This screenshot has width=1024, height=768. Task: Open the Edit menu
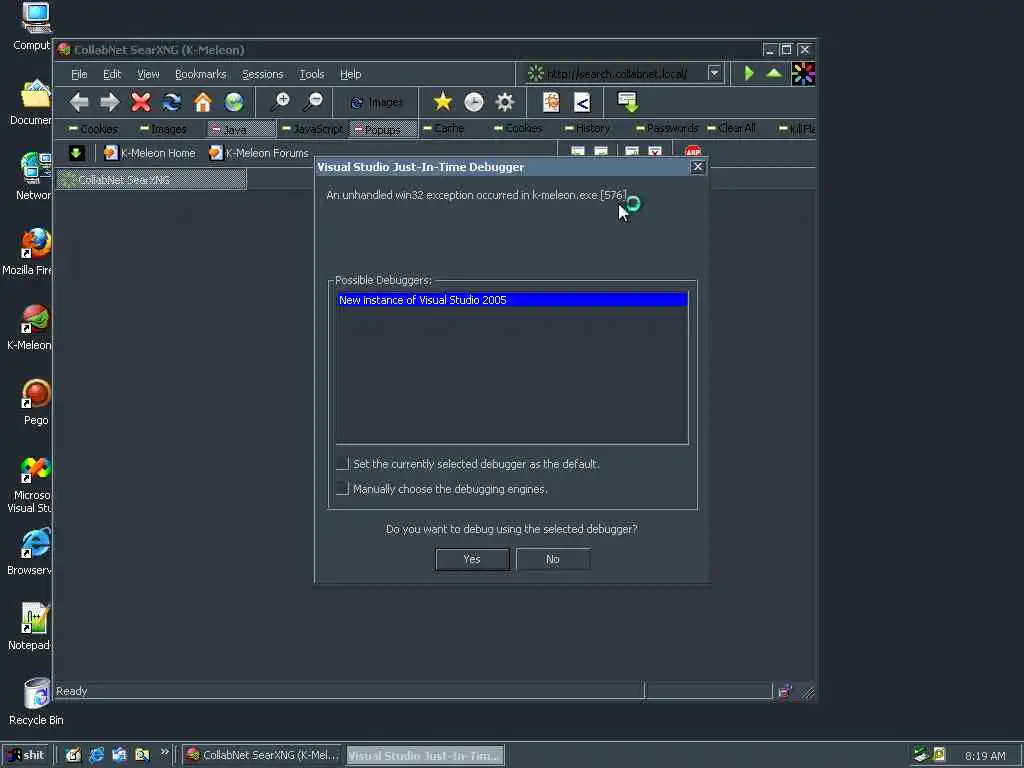[x=112, y=74]
